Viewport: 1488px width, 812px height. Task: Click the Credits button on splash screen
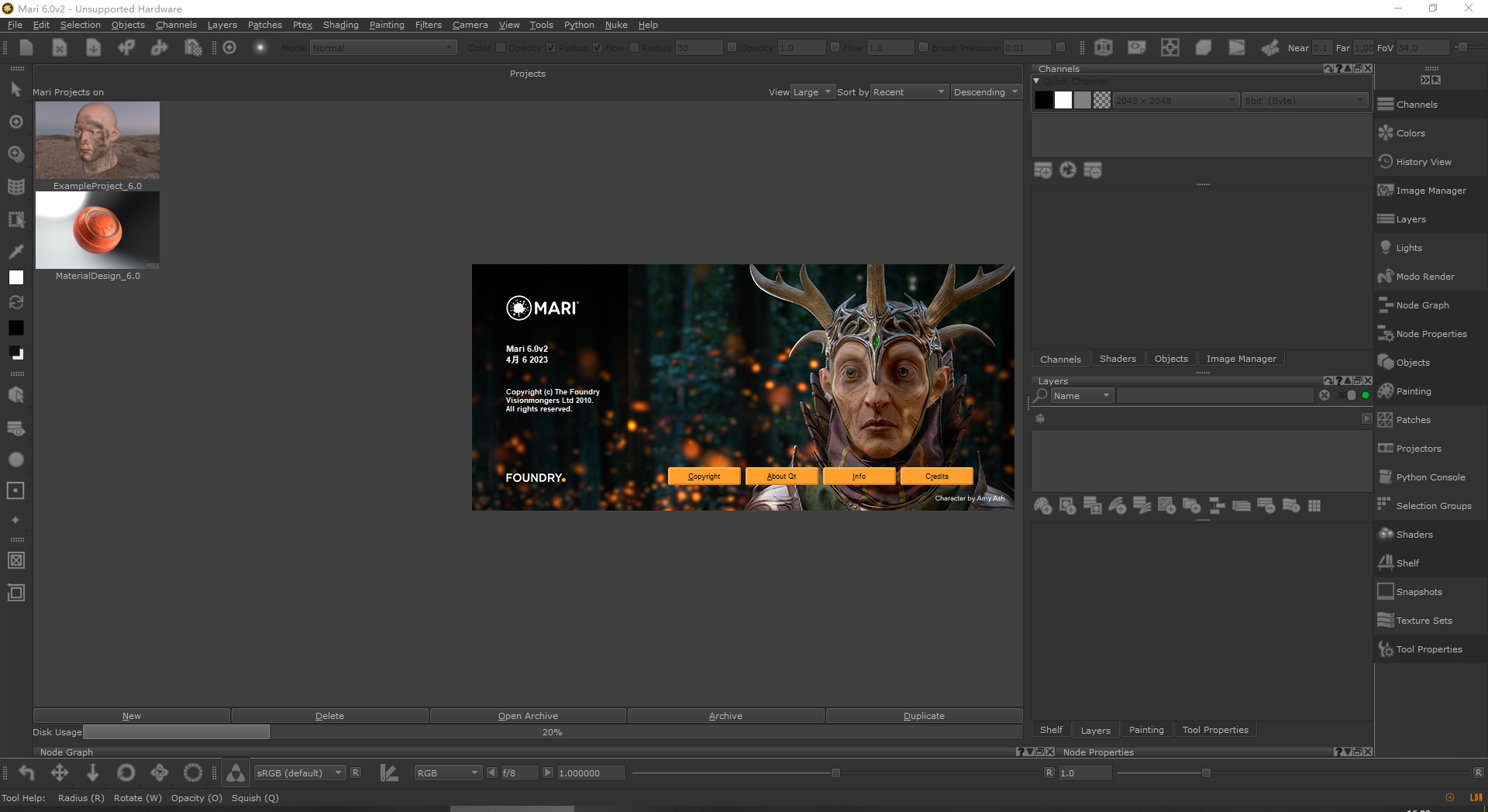coord(936,477)
